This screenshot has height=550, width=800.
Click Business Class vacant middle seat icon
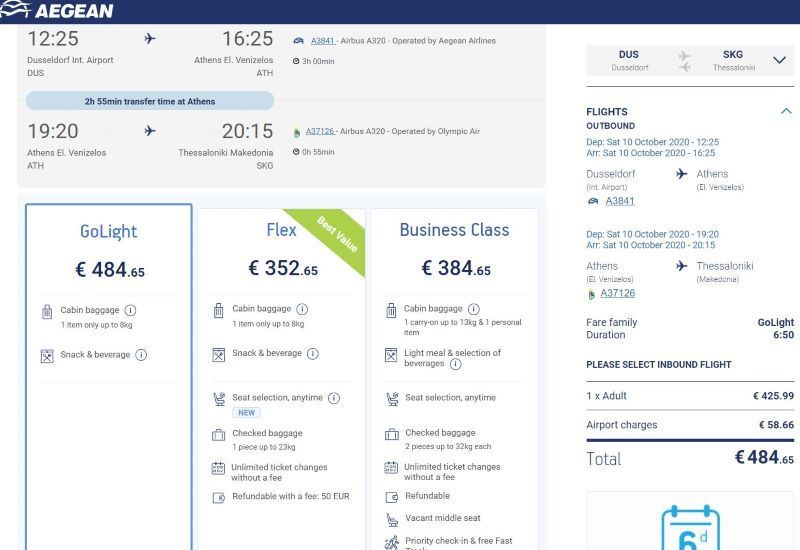(392, 519)
